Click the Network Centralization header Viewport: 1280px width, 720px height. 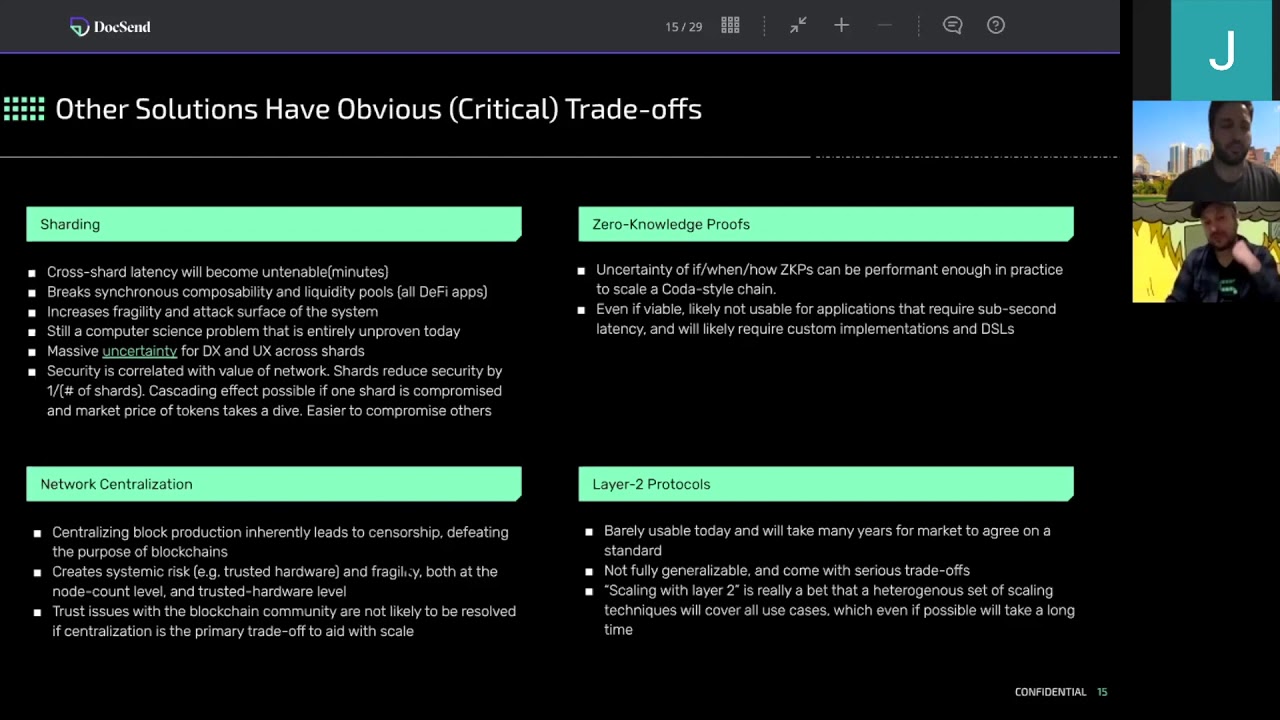(x=274, y=484)
